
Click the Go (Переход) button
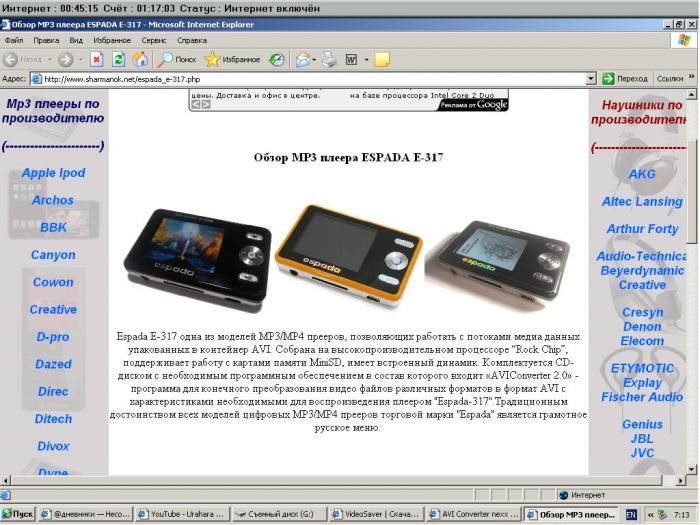(x=625, y=79)
